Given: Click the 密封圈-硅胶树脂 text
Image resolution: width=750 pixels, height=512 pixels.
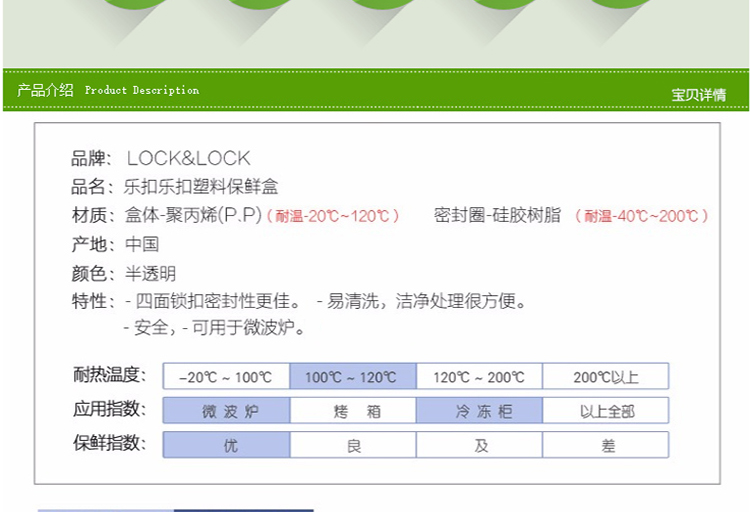Looking at the screenshot, I should (x=497, y=215).
